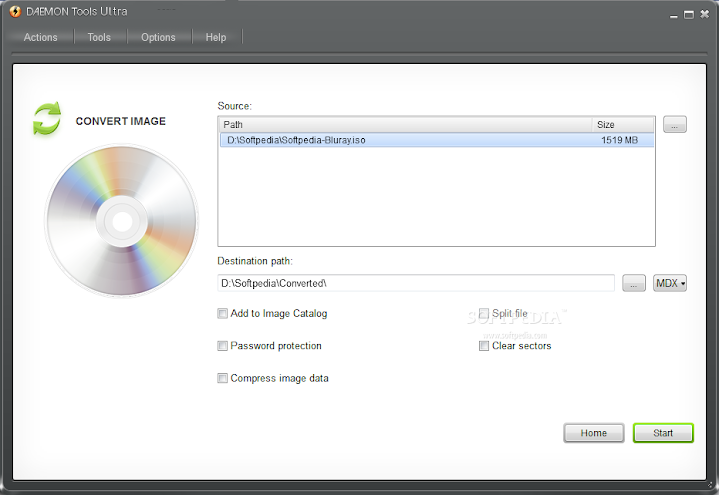
Task: Minimize the DAEMON Tools Ultra window
Action: (674, 16)
